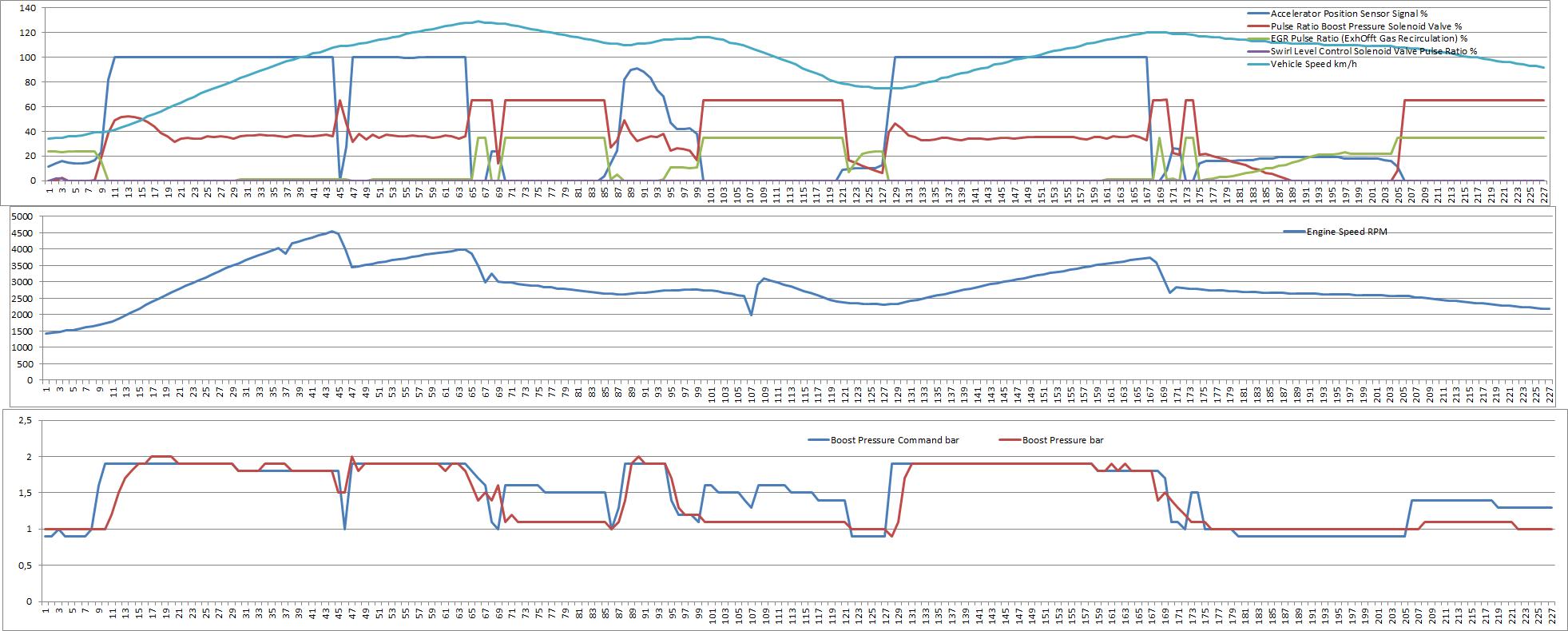
Task: Select the Pulse Ratio Boost Pressure Solenoid legend entry
Action: pos(1368,26)
